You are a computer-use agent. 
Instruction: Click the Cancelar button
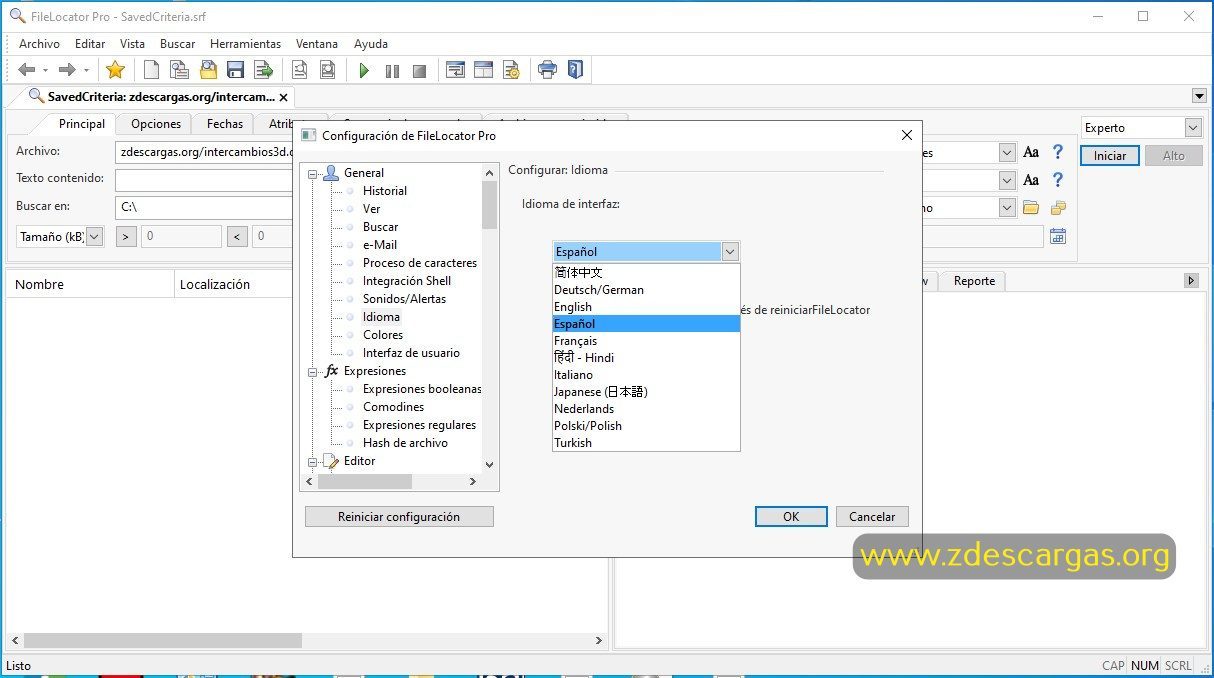pos(872,517)
